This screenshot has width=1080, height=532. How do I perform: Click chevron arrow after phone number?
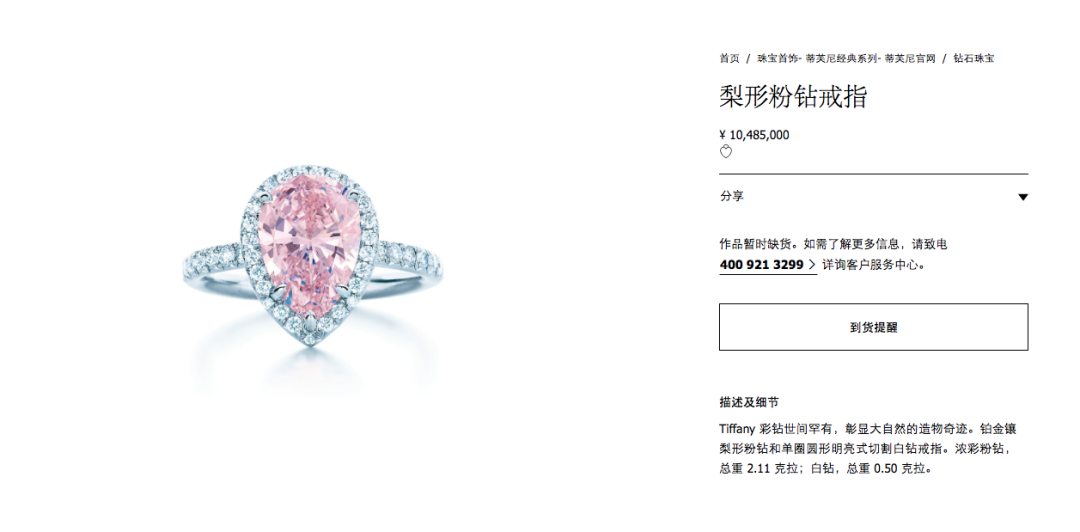click(x=812, y=265)
